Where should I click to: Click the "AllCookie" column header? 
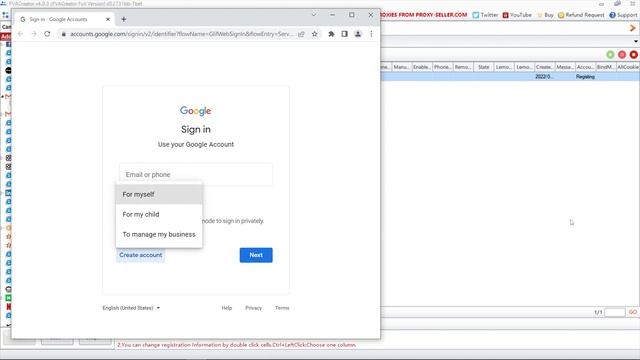(x=628, y=67)
